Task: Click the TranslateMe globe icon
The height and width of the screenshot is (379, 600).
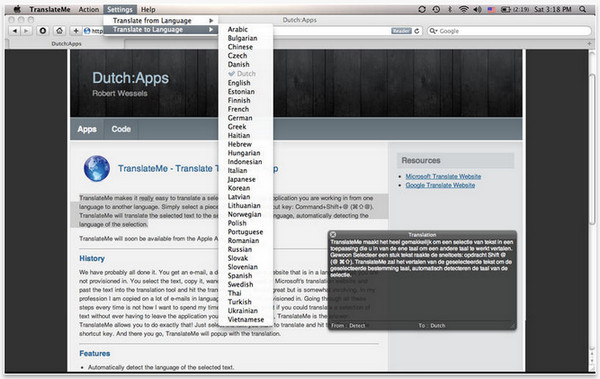Action: [96, 168]
